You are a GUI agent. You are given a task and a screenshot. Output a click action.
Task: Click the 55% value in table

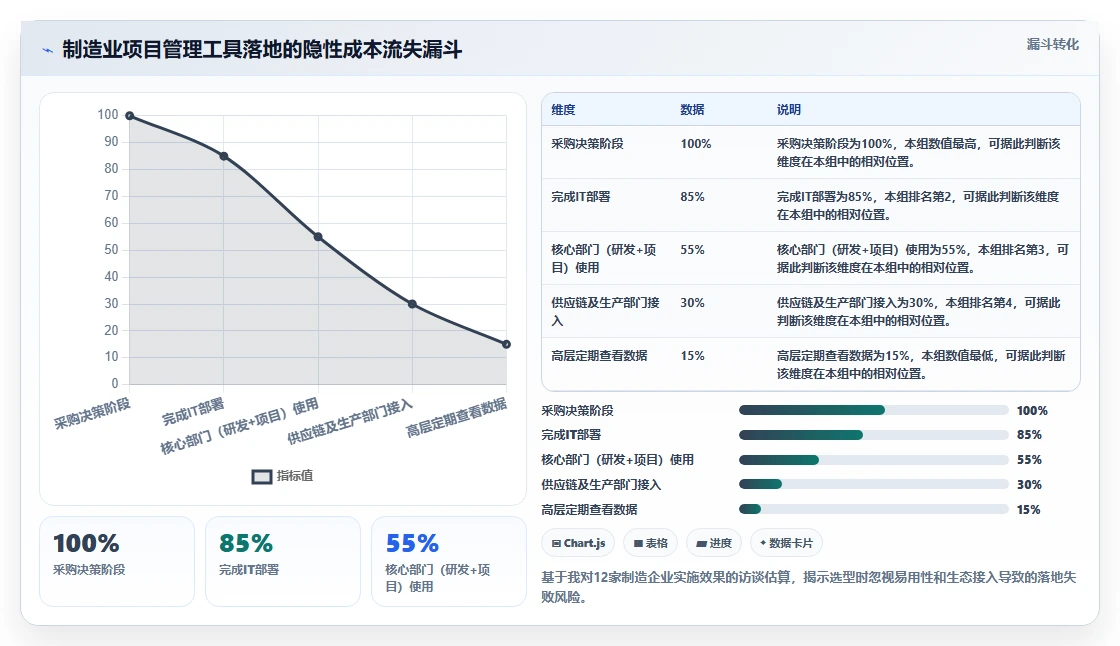tap(692, 250)
